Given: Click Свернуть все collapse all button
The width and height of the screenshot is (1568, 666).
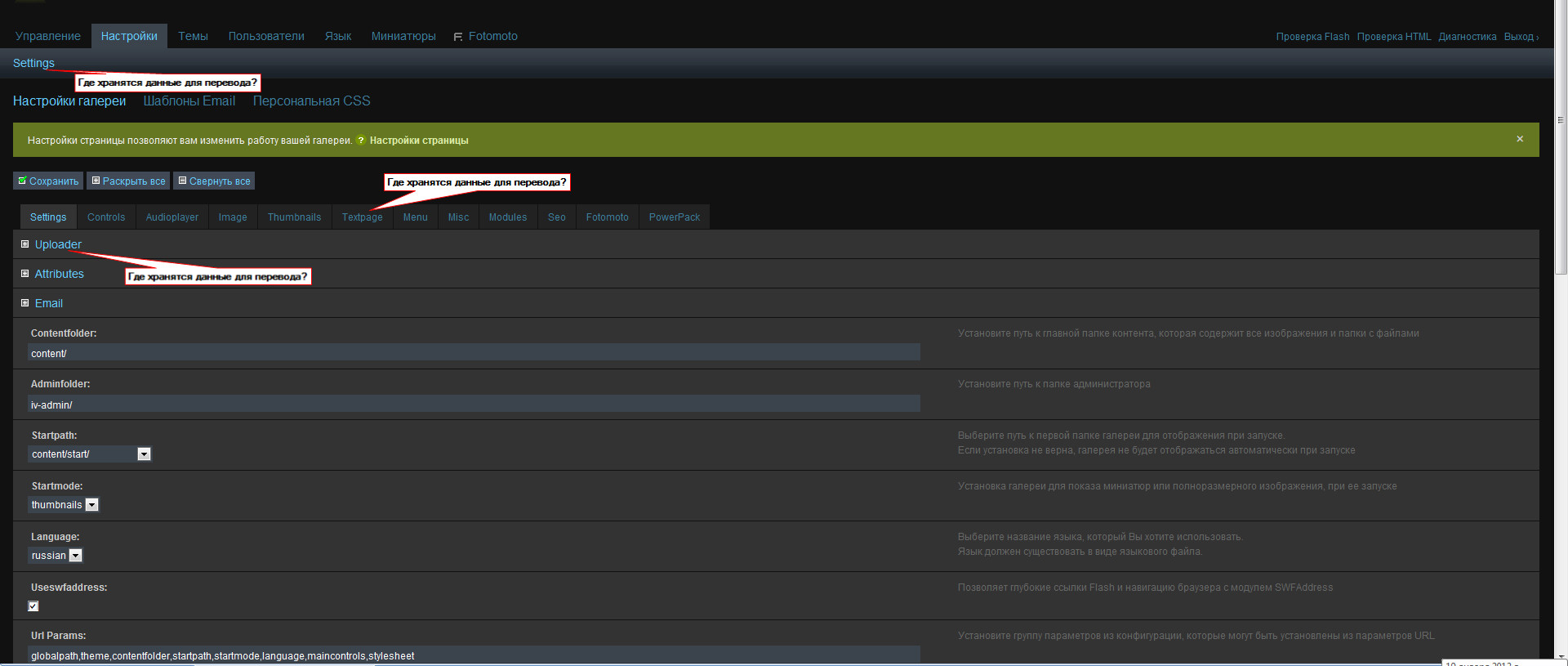Looking at the screenshot, I should pyautogui.click(x=214, y=181).
